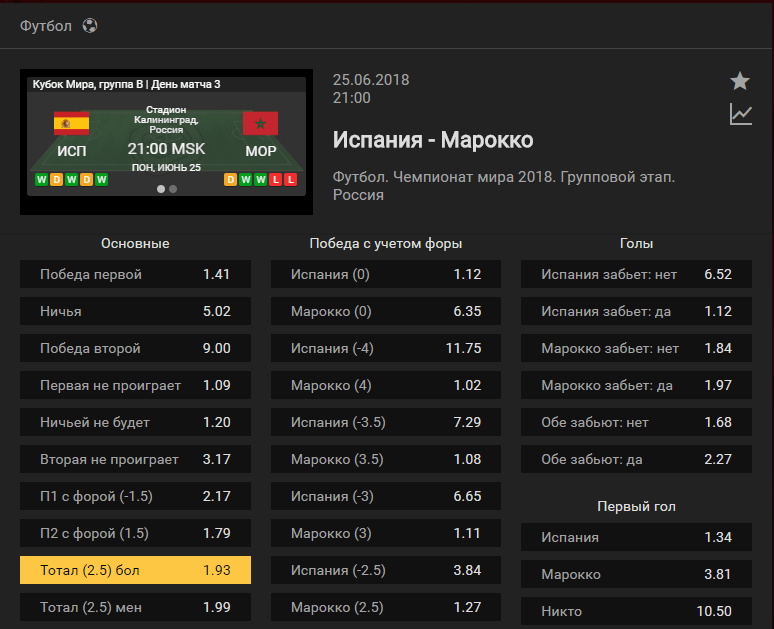This screenshot has height=629, width=774.
Task: Select Победа второй odds 9.00
Action: (135, 348)
